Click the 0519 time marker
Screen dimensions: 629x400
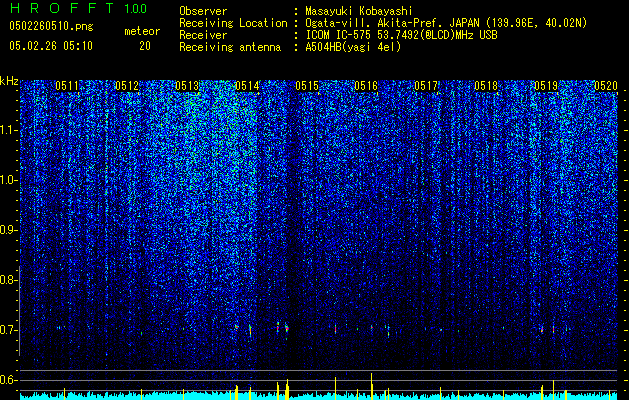point(546,86)
